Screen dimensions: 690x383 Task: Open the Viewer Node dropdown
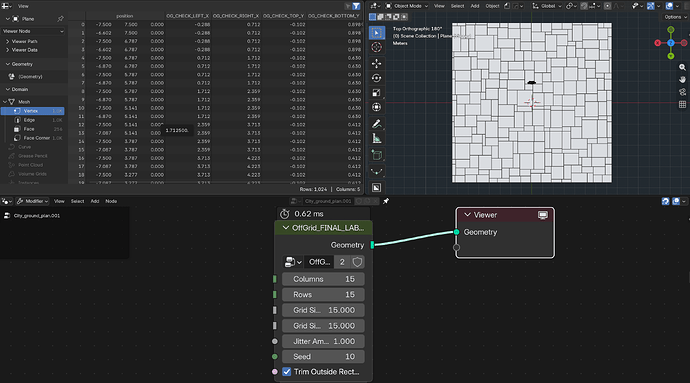33,31
